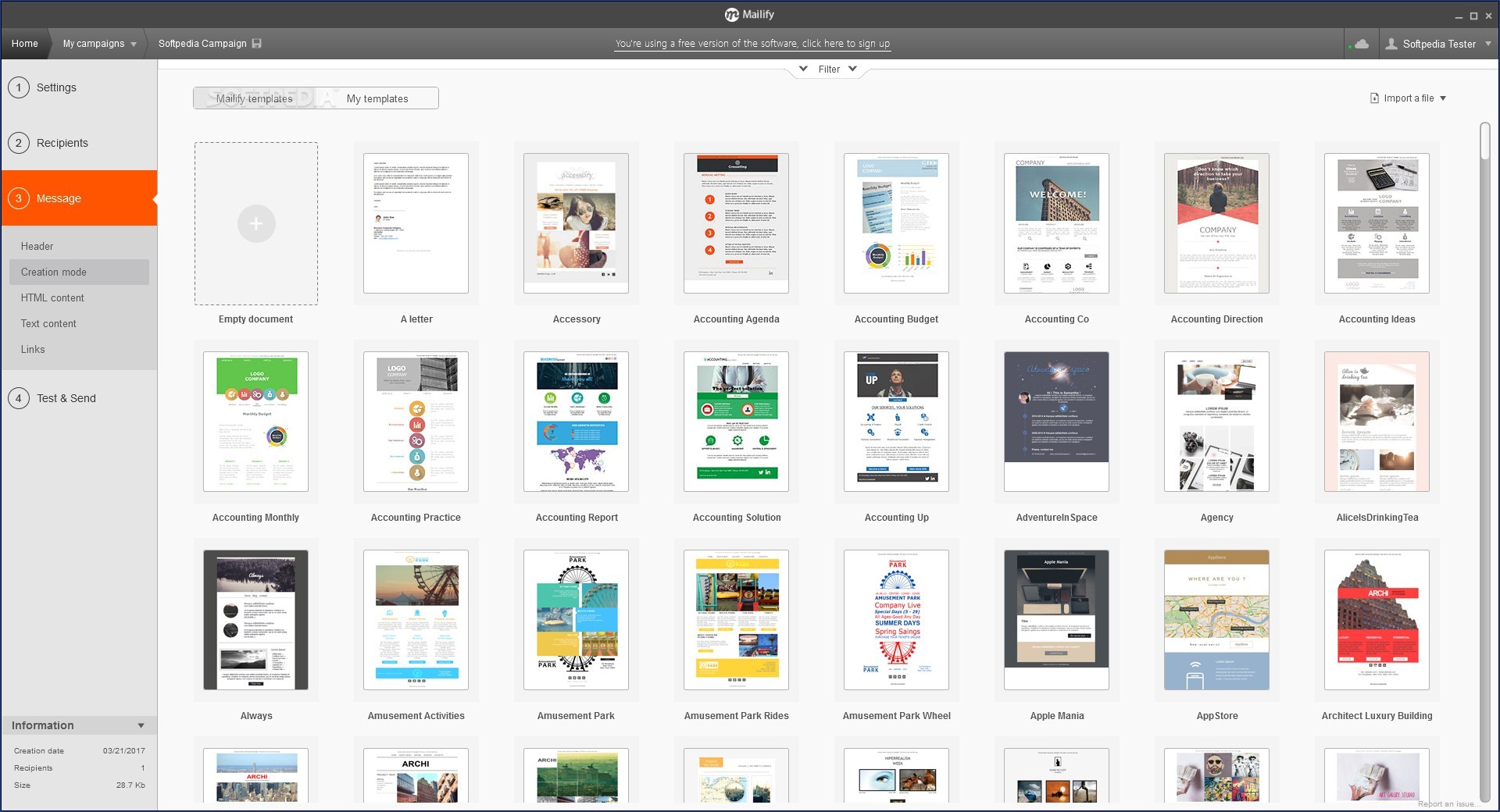Click the save icon beside Softpedia Campaign
The width and height of the screenshot is (1500, 812).
point(257,44)
